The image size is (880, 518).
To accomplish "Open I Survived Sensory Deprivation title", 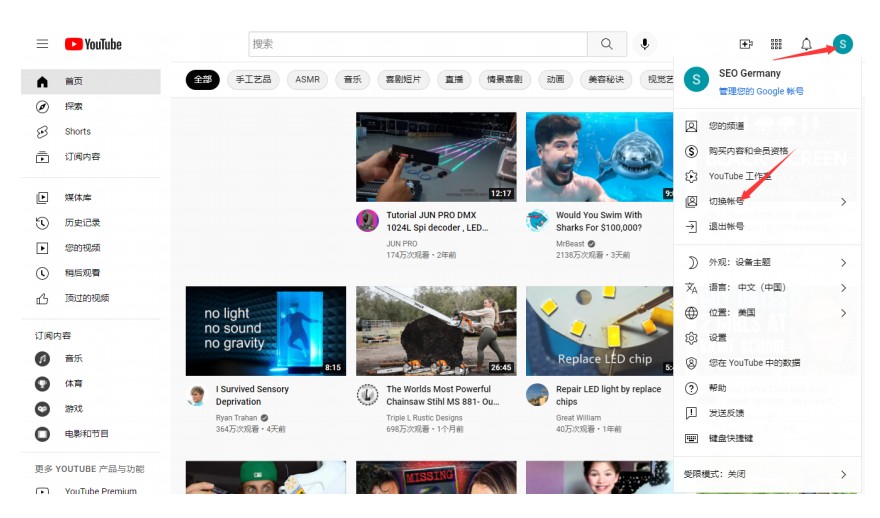I will pyautogui.click(x=252, y=395).
